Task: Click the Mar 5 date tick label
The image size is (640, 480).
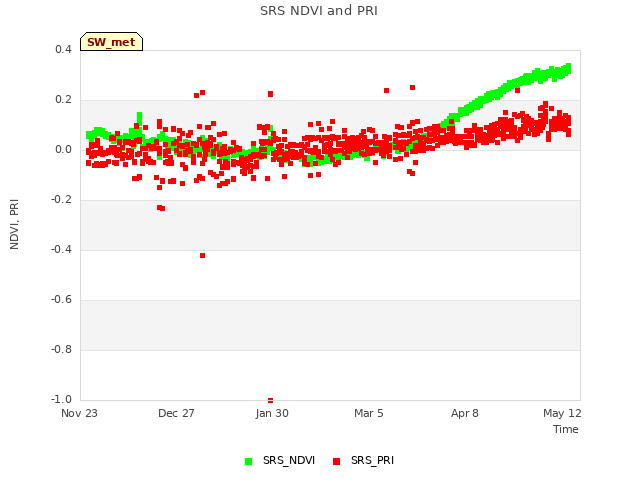Action: click(369, 413)
